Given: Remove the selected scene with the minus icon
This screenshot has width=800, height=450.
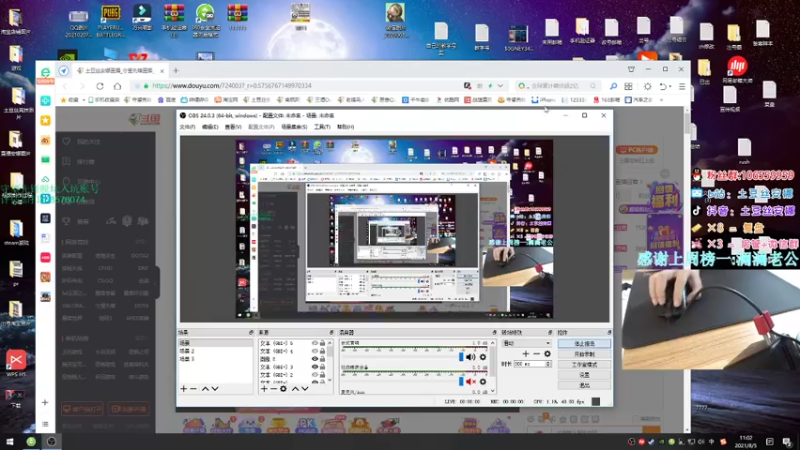Looking at the screenshot, I should [x=193, y=389].
